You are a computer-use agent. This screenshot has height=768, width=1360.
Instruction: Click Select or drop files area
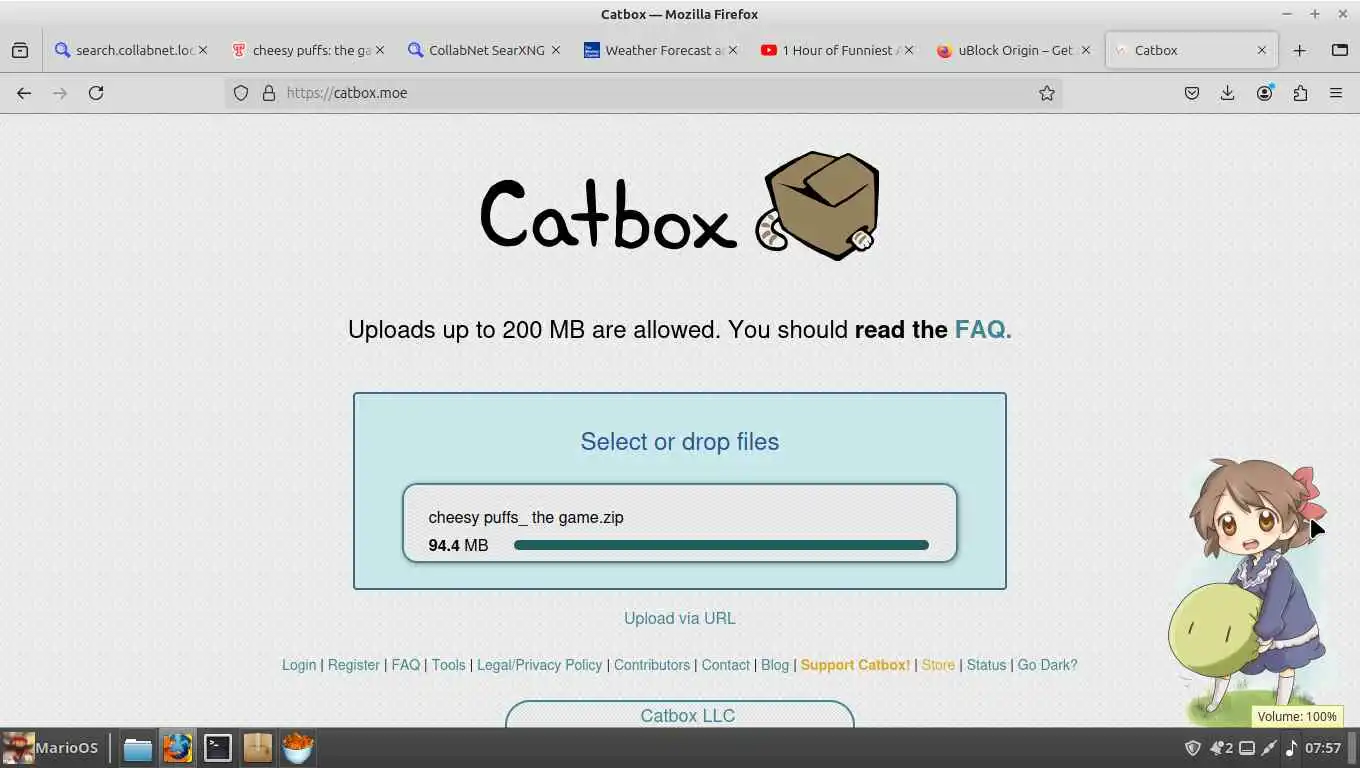pos(680,442)
